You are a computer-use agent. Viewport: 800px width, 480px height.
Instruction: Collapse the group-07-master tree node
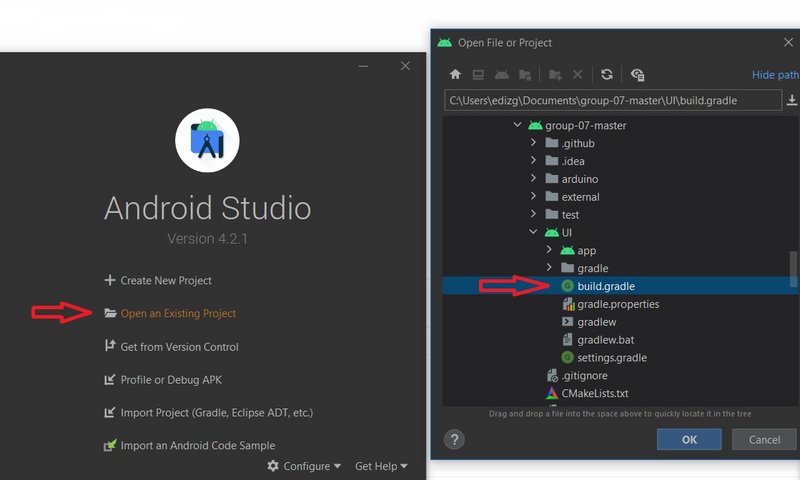tap(517, 124)
